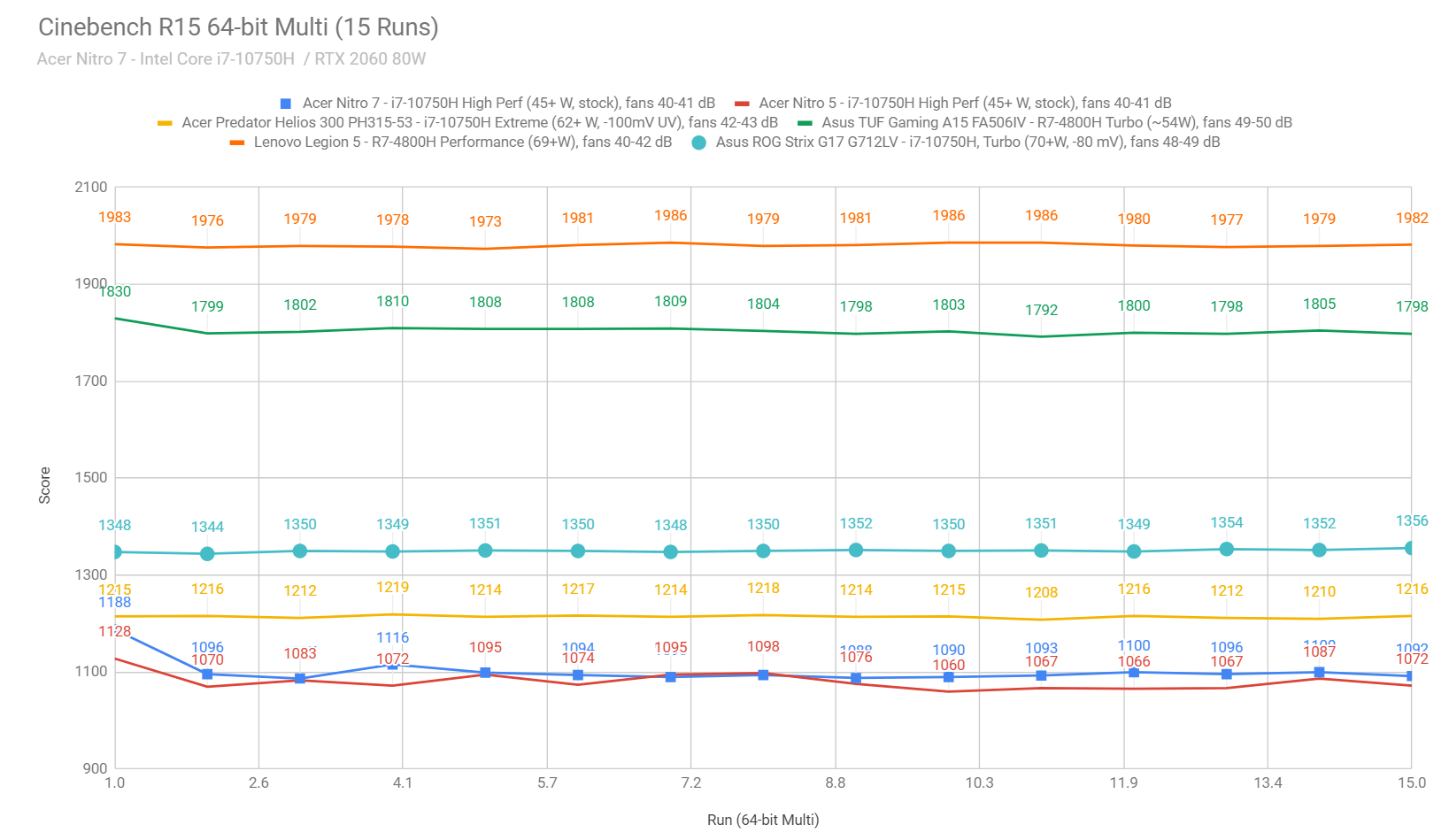
Task: Select the Asus ROG Strix G17 legend label
Action: tap(968, 143)
